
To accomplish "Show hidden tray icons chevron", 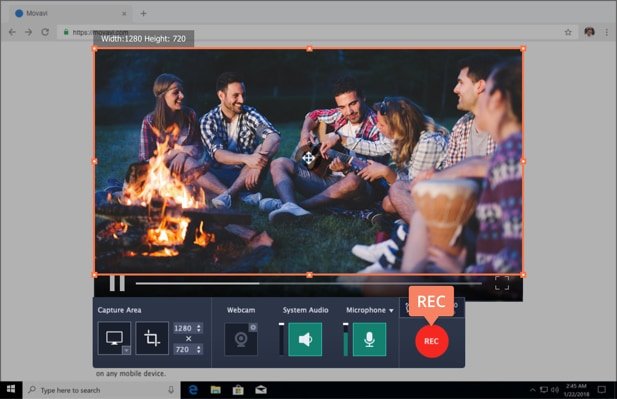I will tap(532, 390).
